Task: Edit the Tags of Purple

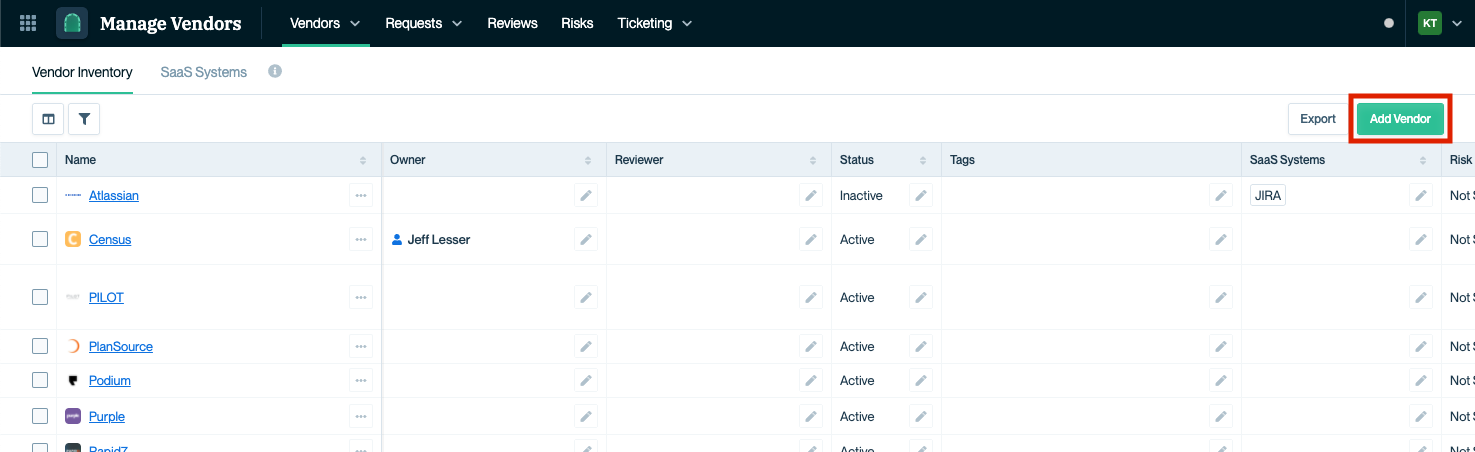Action: click(x=1221, y=416)
